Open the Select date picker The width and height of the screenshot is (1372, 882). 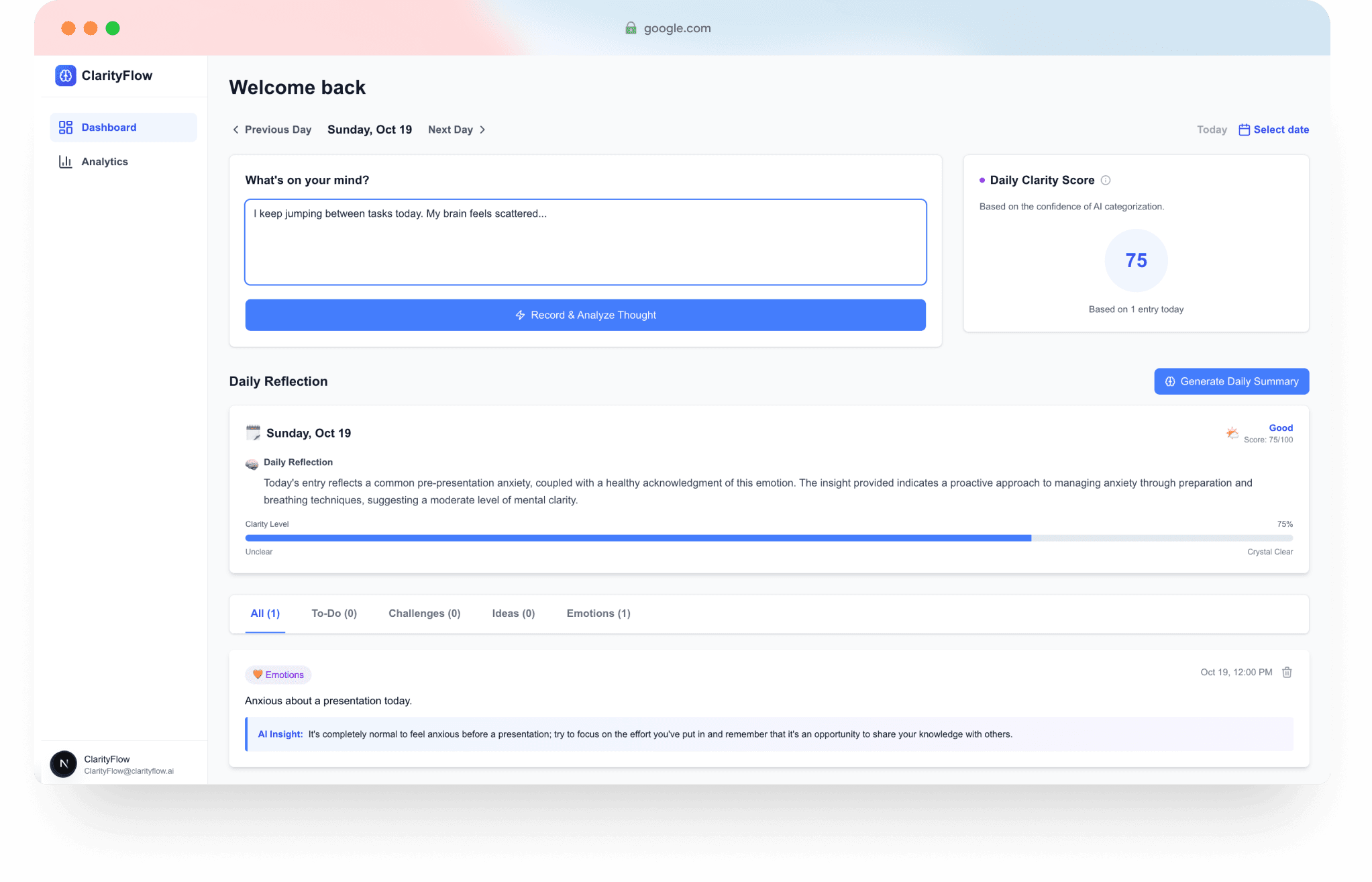coord(1281,129)
